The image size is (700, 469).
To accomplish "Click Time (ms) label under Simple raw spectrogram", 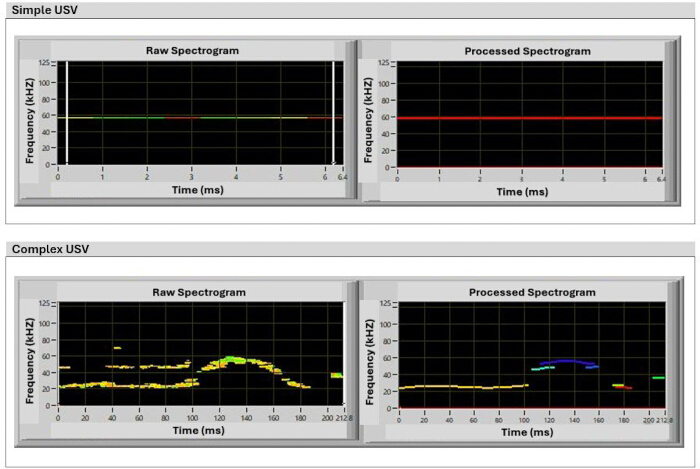I will (x=198, y=190).
